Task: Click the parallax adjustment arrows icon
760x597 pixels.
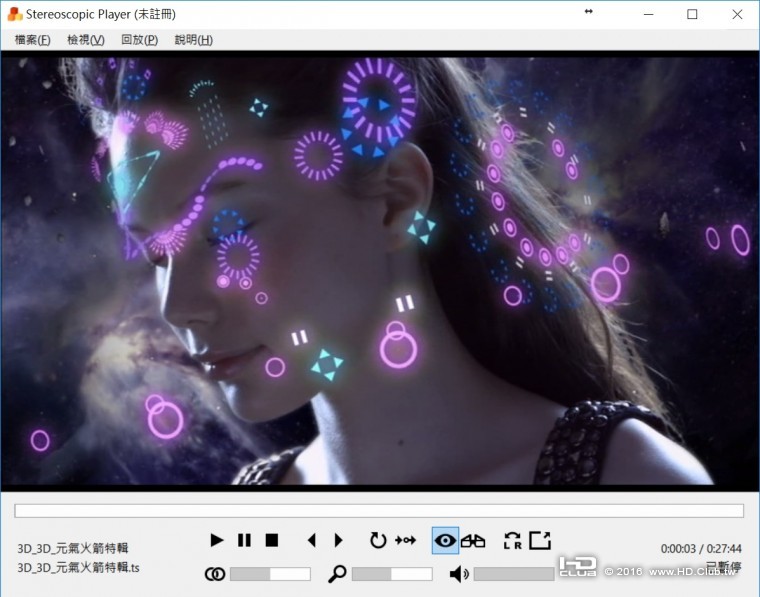Action: tap(406, 540)
